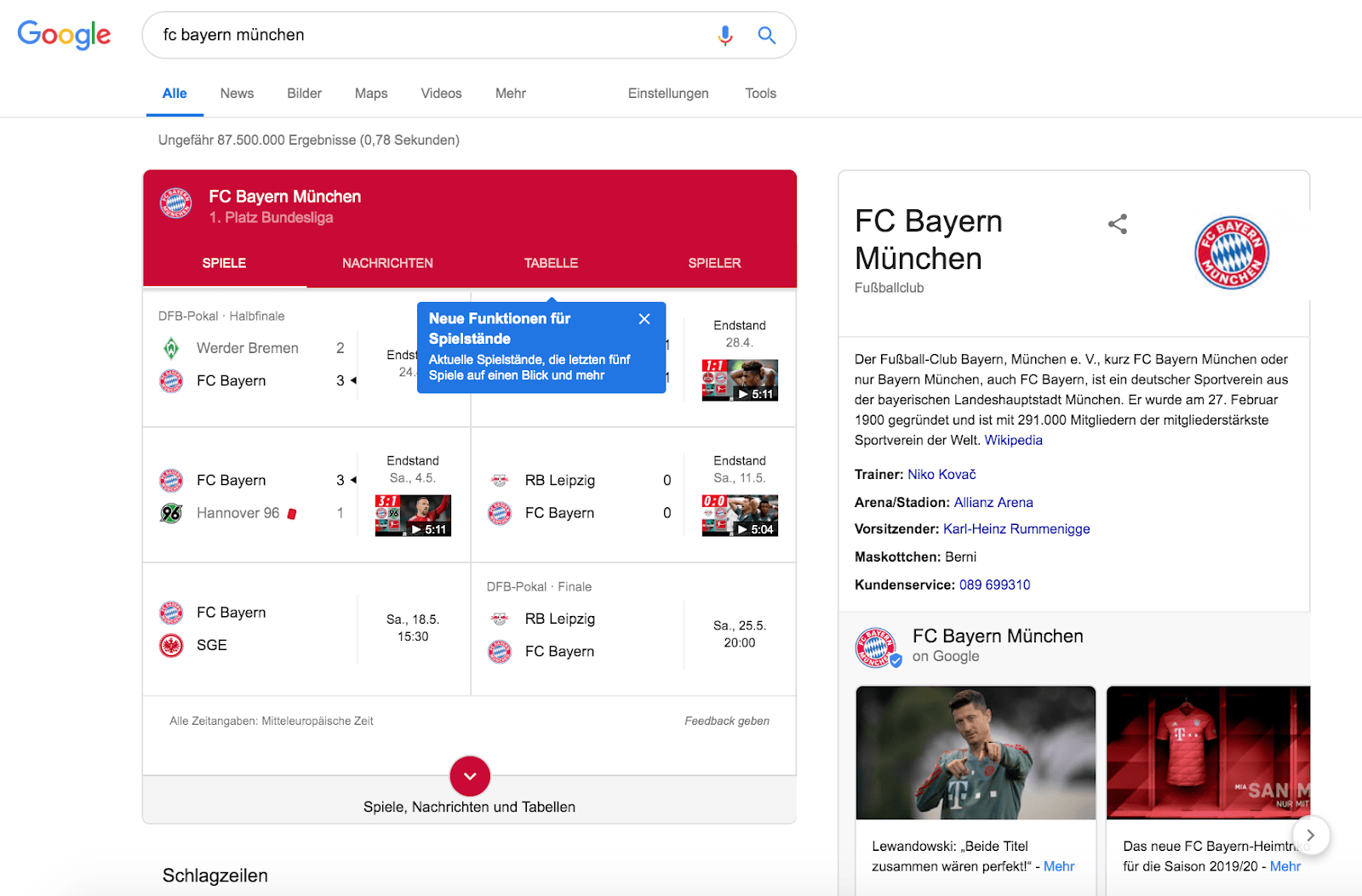
Task: Click red card icon next to Hannover 96
Action: tap(292, 513)
